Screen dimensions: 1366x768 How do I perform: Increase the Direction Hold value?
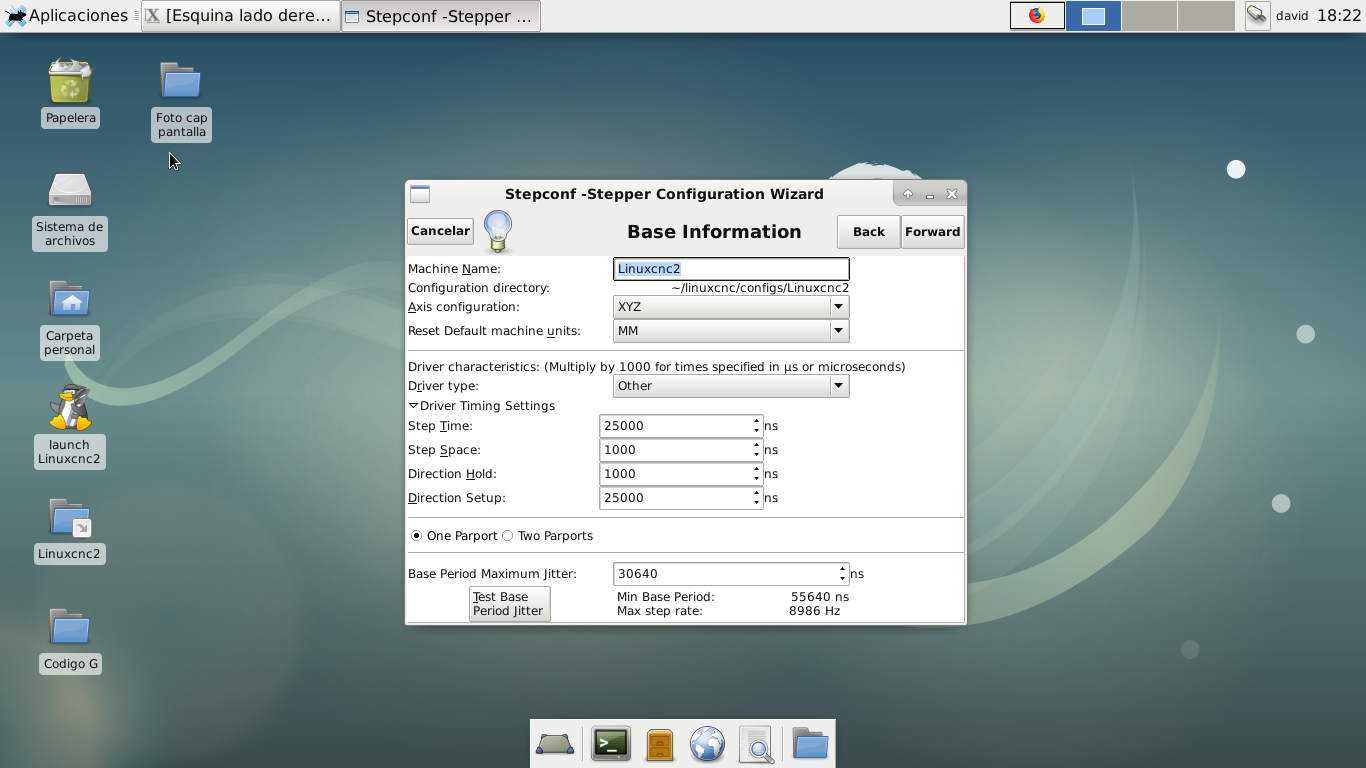tap(756, 469)
